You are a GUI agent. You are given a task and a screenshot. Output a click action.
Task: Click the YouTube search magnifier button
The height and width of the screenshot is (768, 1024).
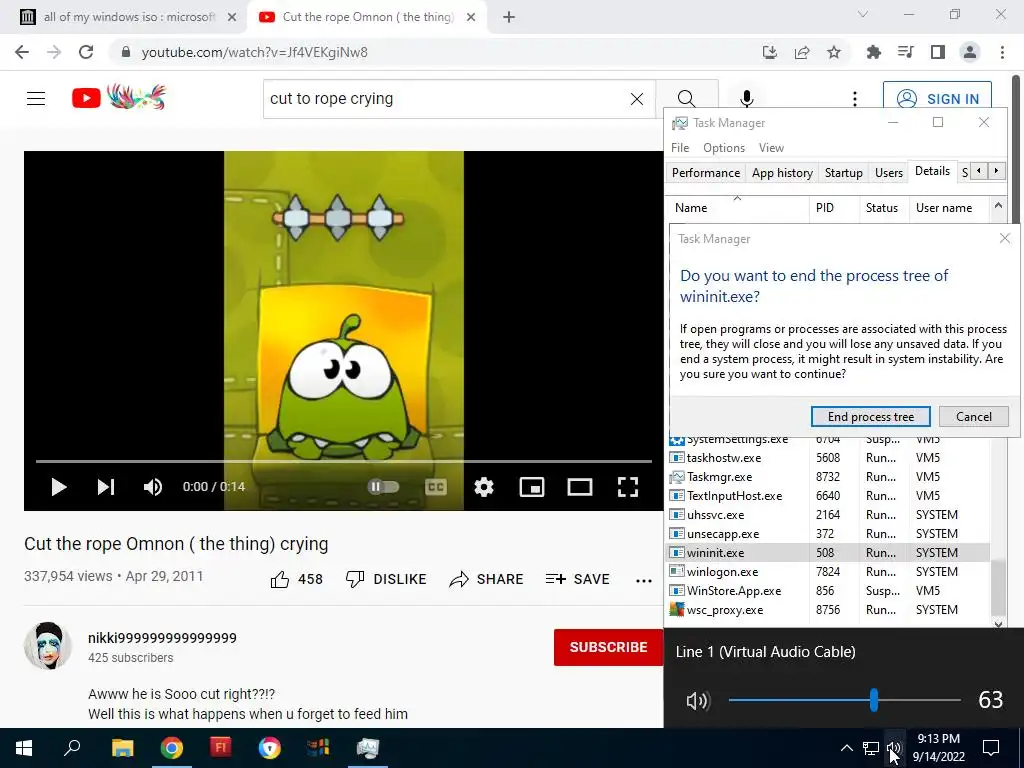point(686,99)
